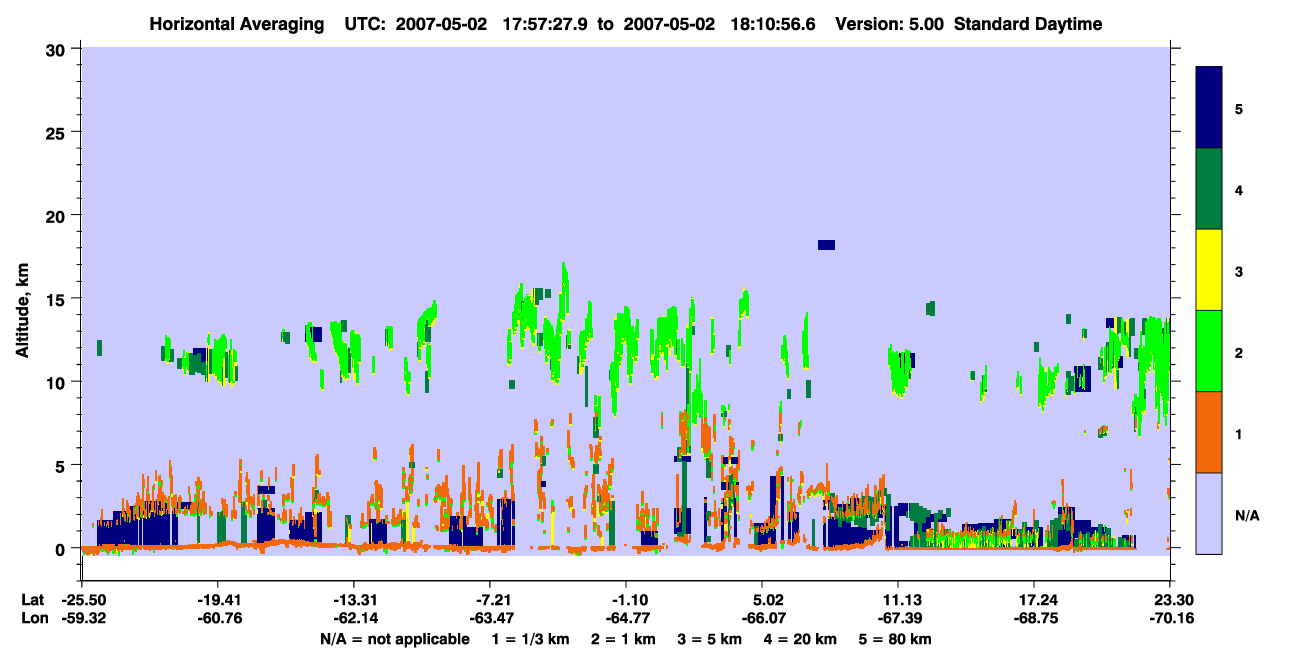The width and height of the screenshot is (1300, 667).
Task: Click the y-axis tick label 30
Action: pos(58,49)
